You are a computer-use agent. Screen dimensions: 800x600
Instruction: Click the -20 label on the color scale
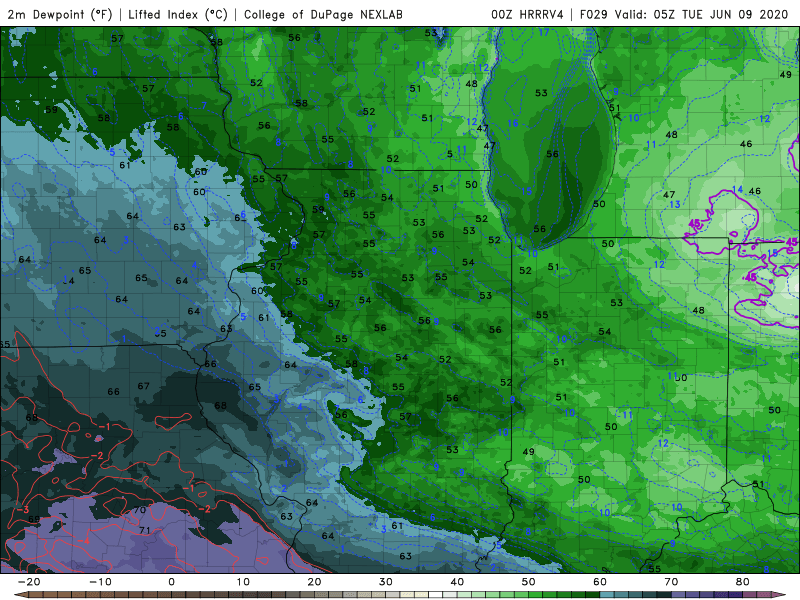coord(29,582)
